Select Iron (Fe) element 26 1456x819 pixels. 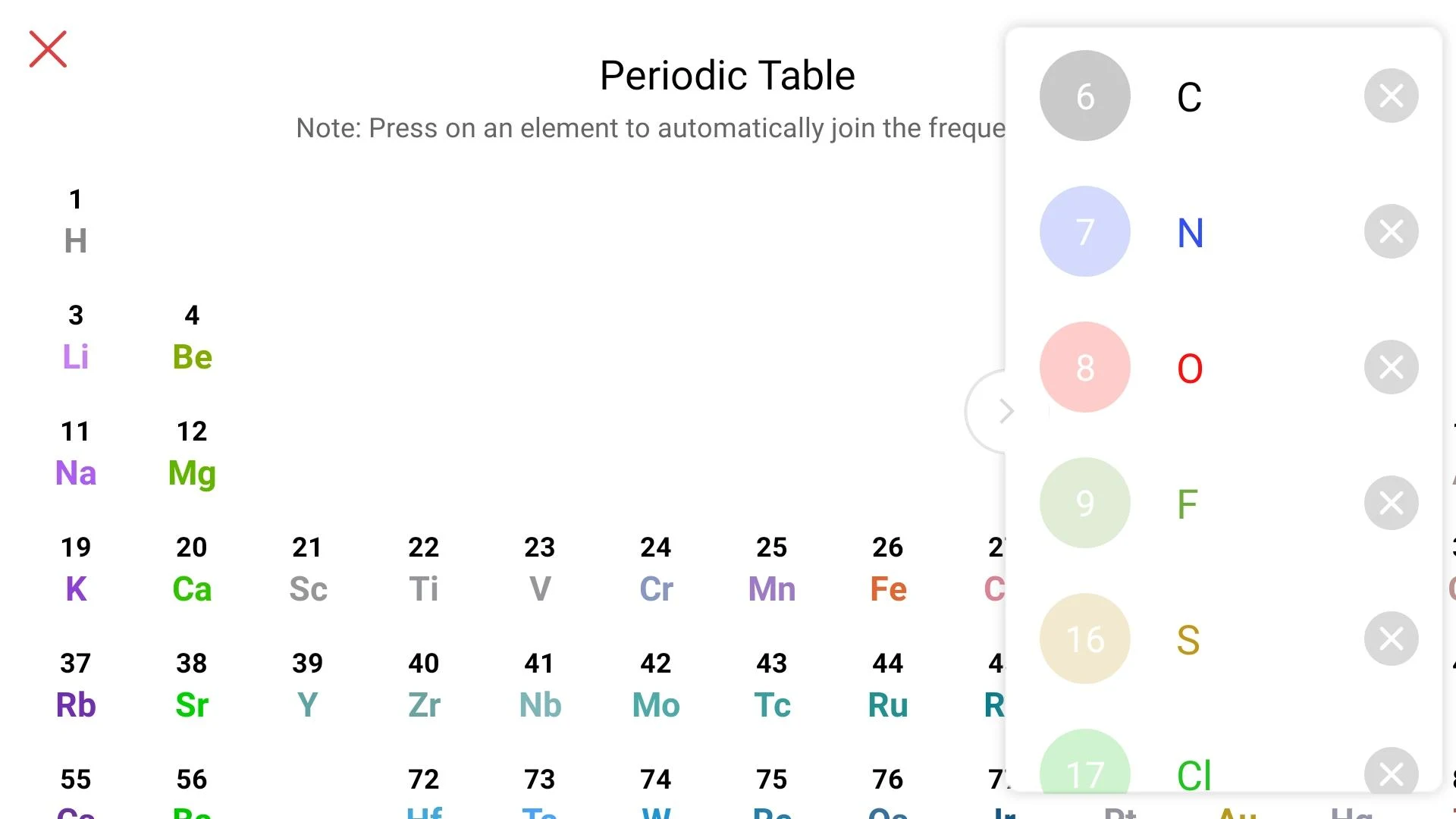[x=888, y=570]
